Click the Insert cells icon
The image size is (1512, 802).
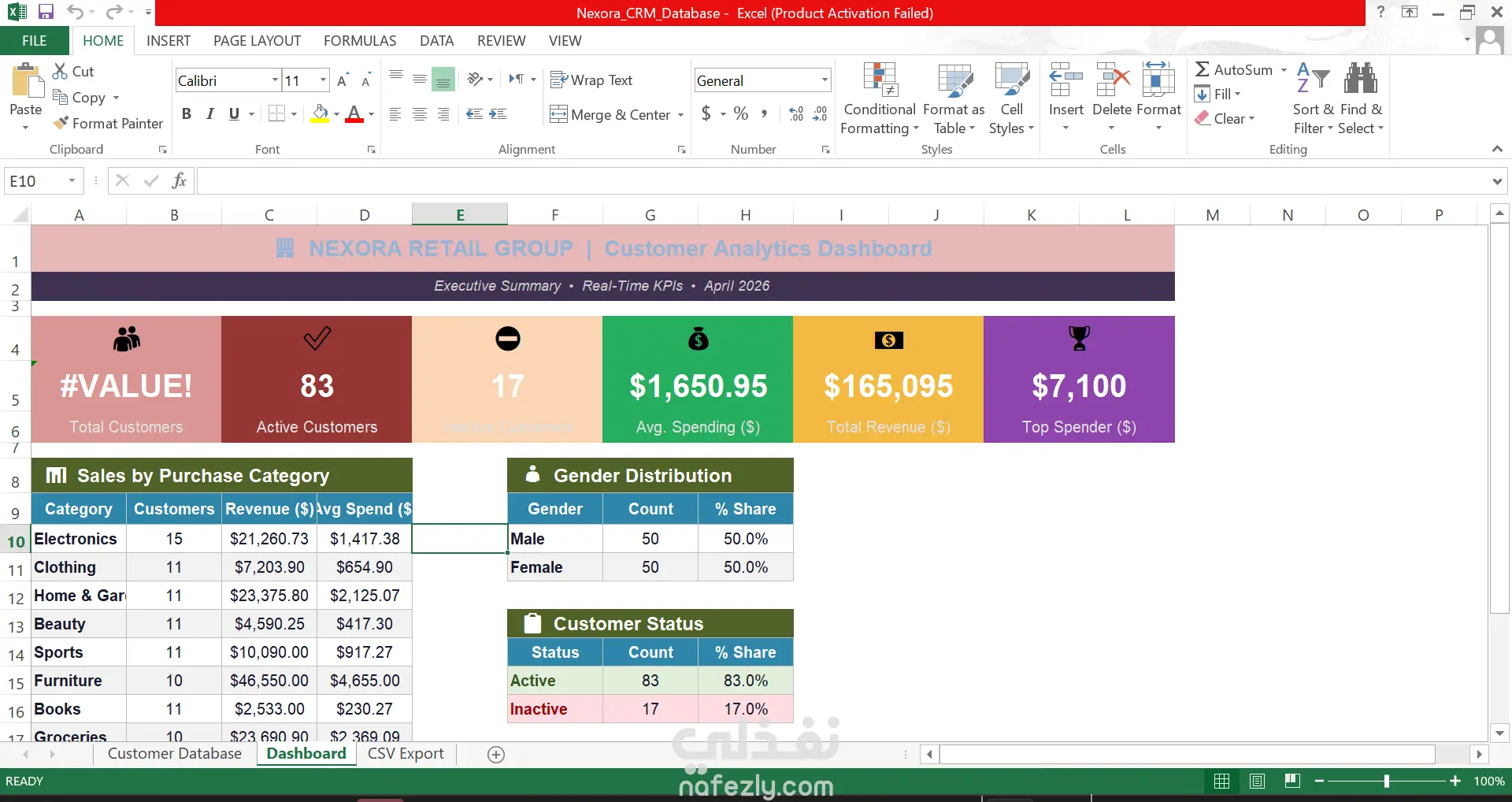1065,80
